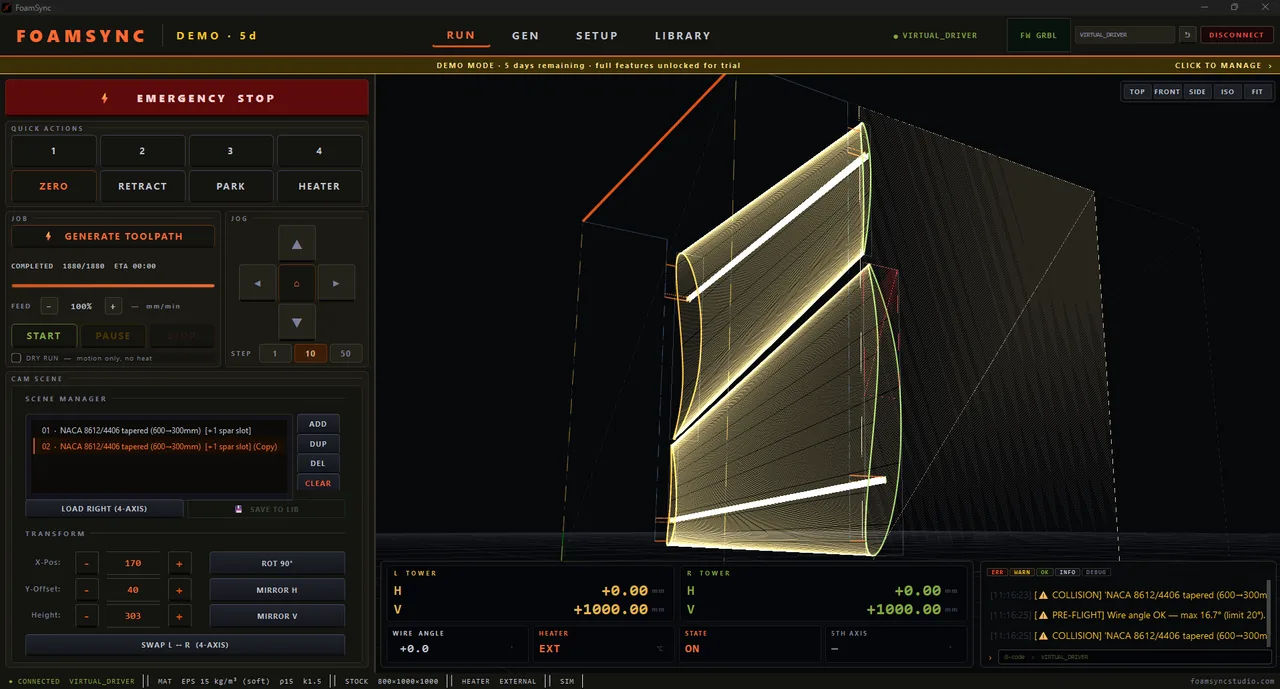Toggle OK log filter
This screenshot has width=1280, height=689.
1045,572
